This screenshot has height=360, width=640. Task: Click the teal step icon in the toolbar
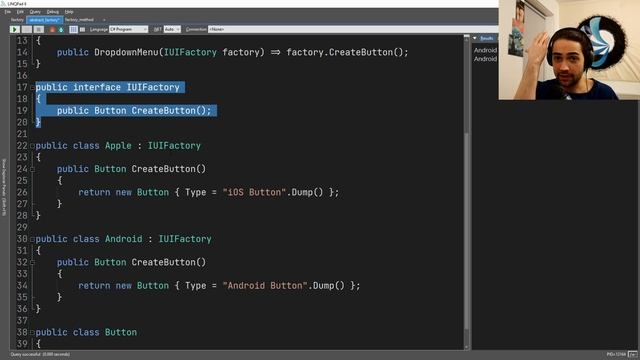61,29
